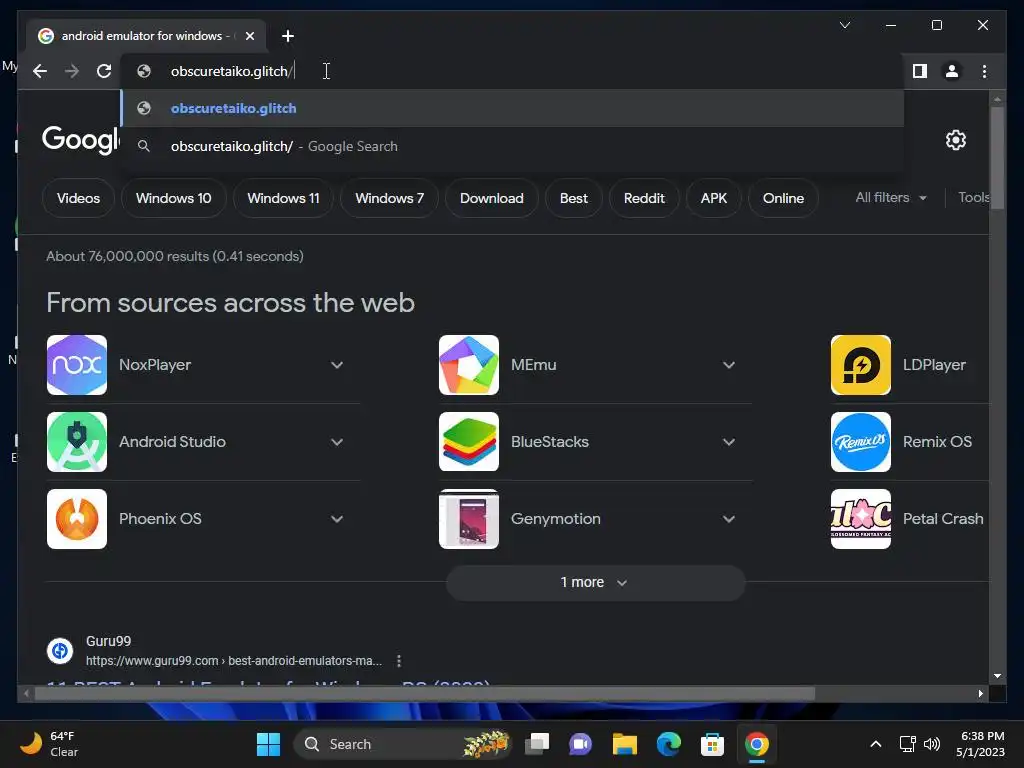The width and height of the screenshot is (1024, 768).
Task: Select the Reddit filter chip
Action: pos(644,199)
